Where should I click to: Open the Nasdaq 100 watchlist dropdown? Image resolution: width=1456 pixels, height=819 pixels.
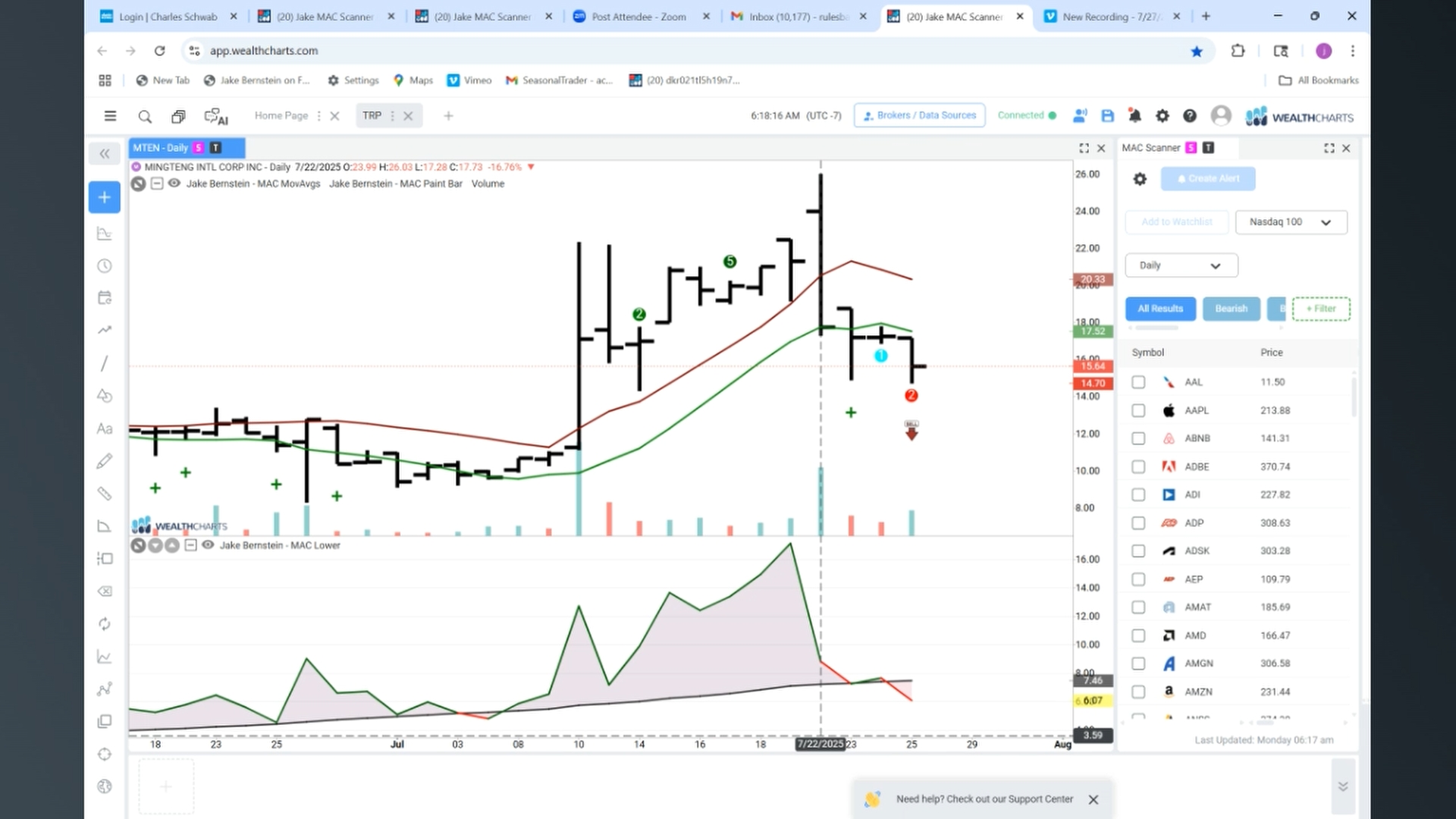coord(1291,222)
